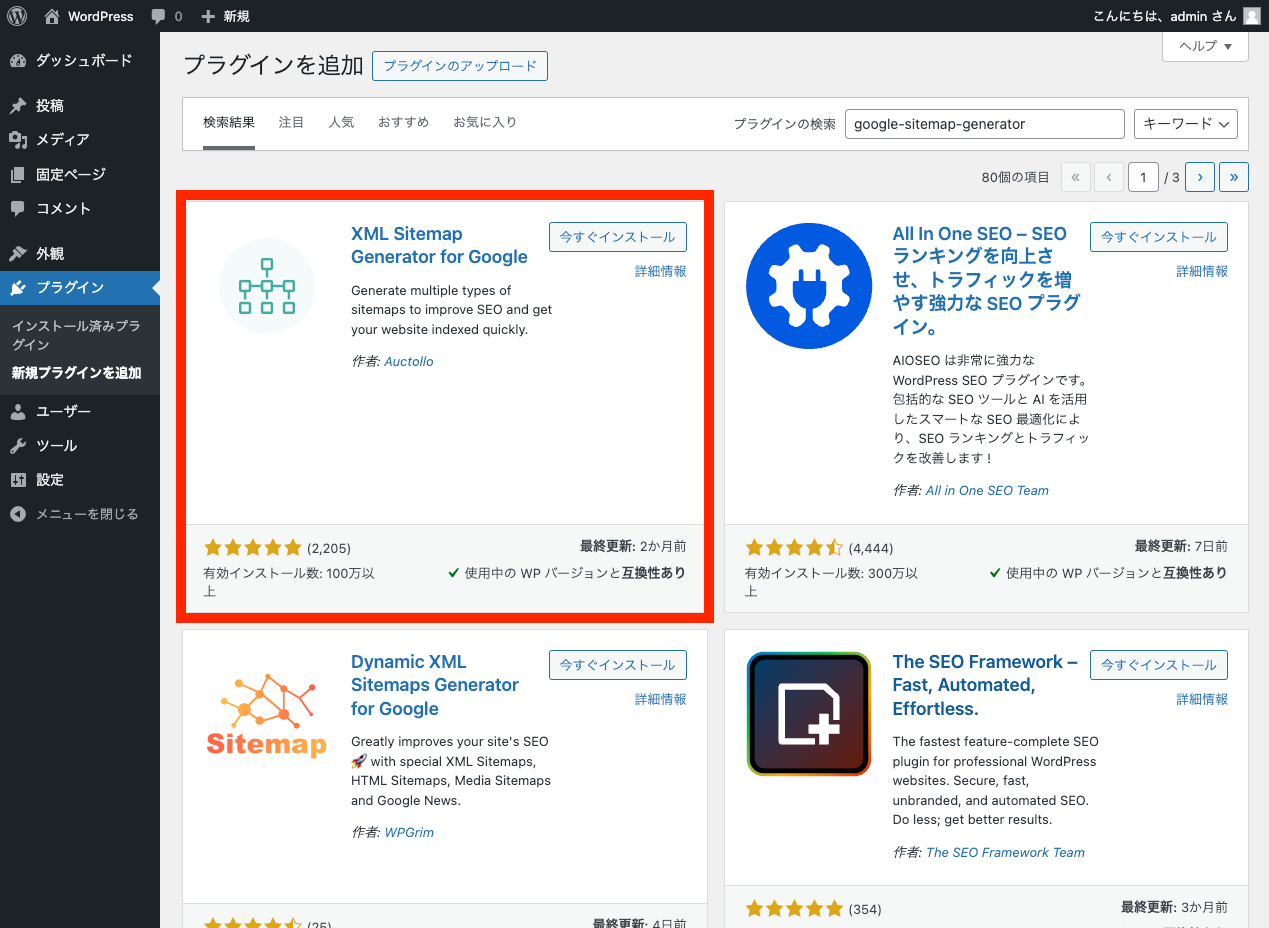Open 詳細情報 for The SEO Framework
The width and height of the screenshot is (1269, 928).
(x=1202, y=699)
